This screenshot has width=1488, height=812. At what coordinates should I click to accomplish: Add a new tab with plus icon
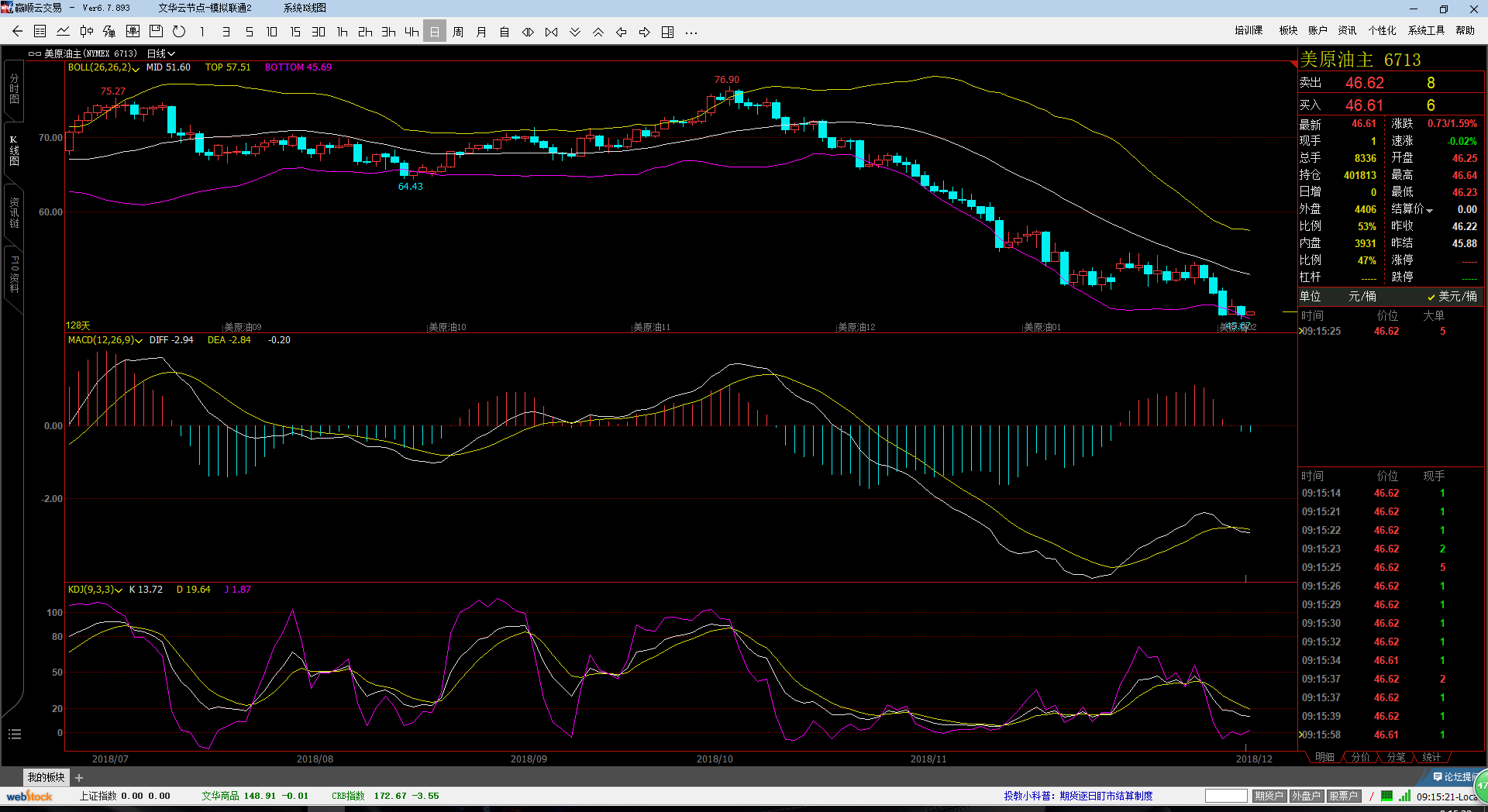coord(79,778)
